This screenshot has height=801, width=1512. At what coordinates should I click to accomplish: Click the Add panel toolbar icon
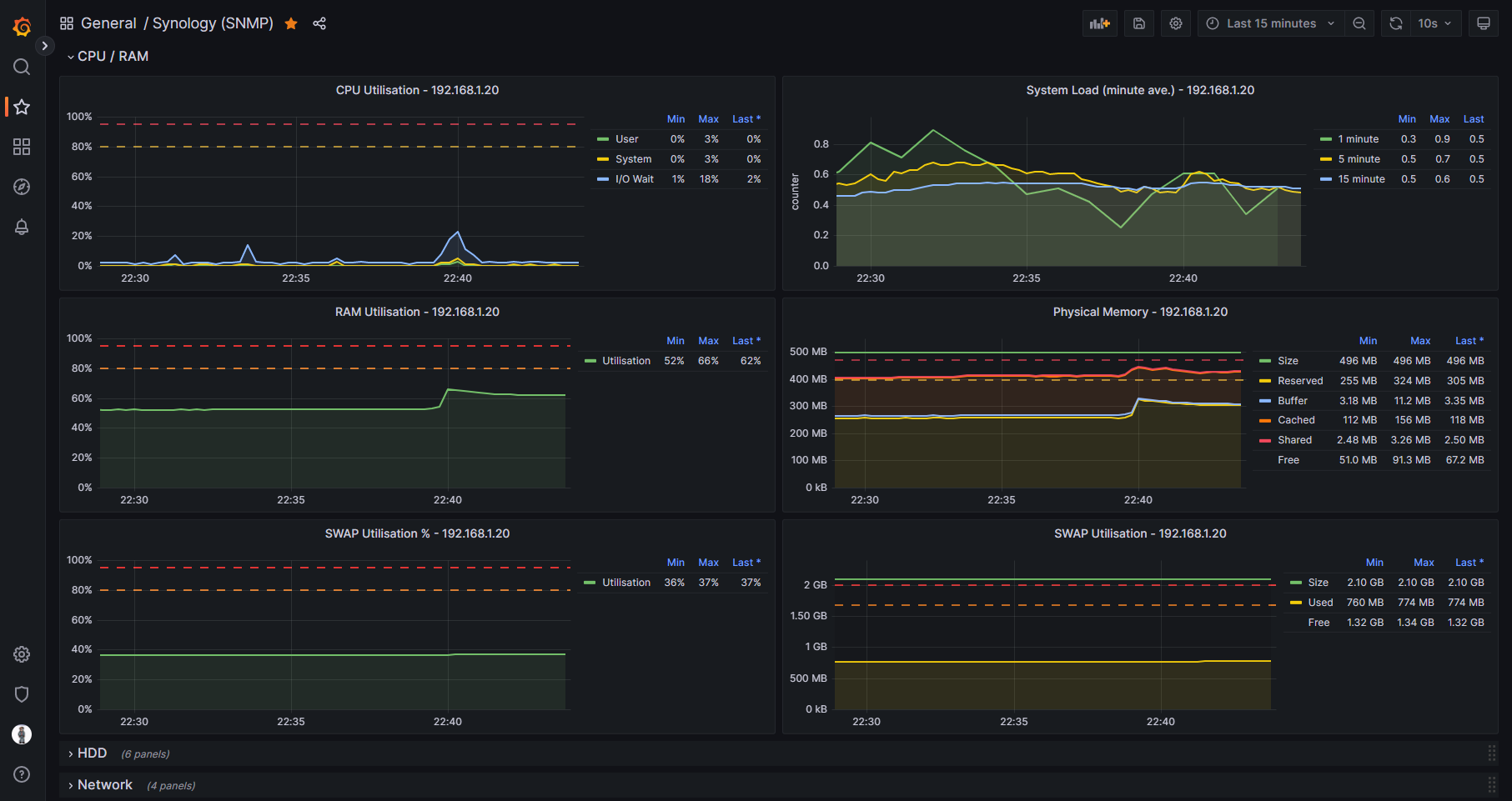pyautogui.click(x=1099, y=23)
